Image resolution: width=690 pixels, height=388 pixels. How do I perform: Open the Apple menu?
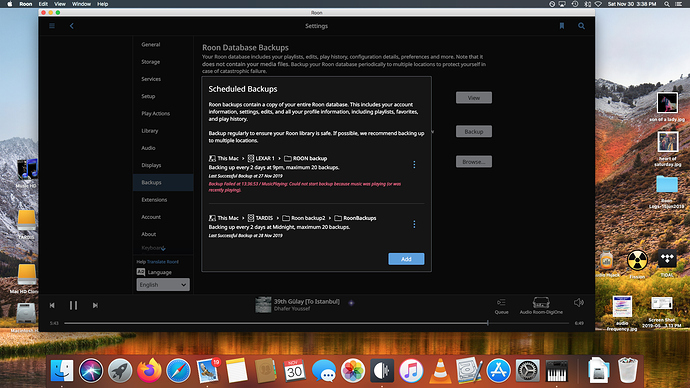(10, 4)
